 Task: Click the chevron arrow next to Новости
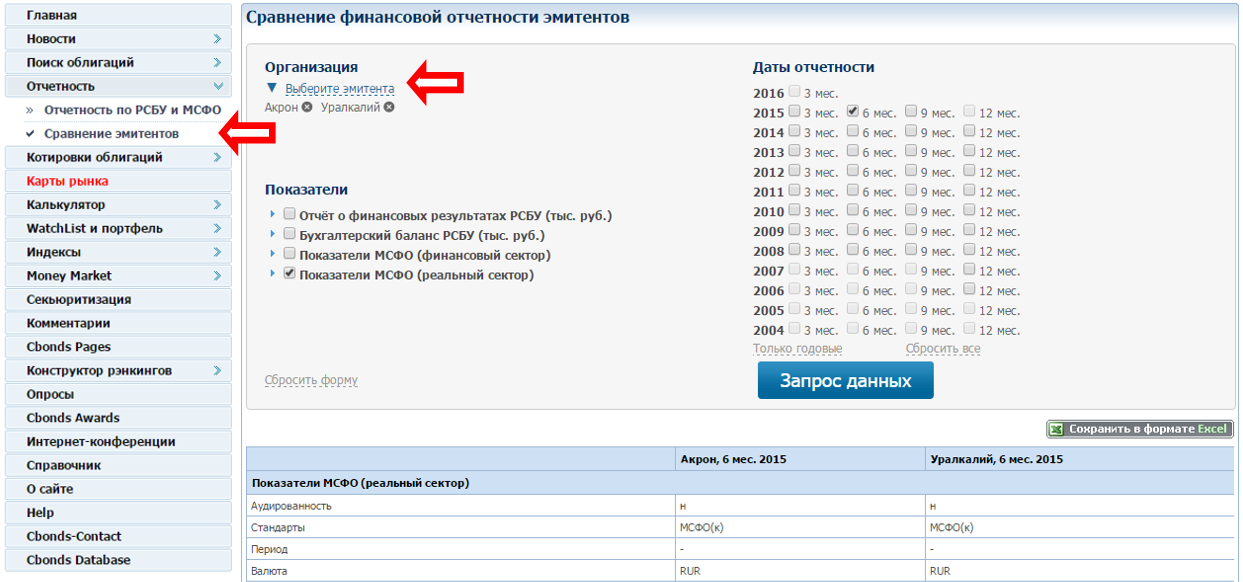[x=217, y=39]
